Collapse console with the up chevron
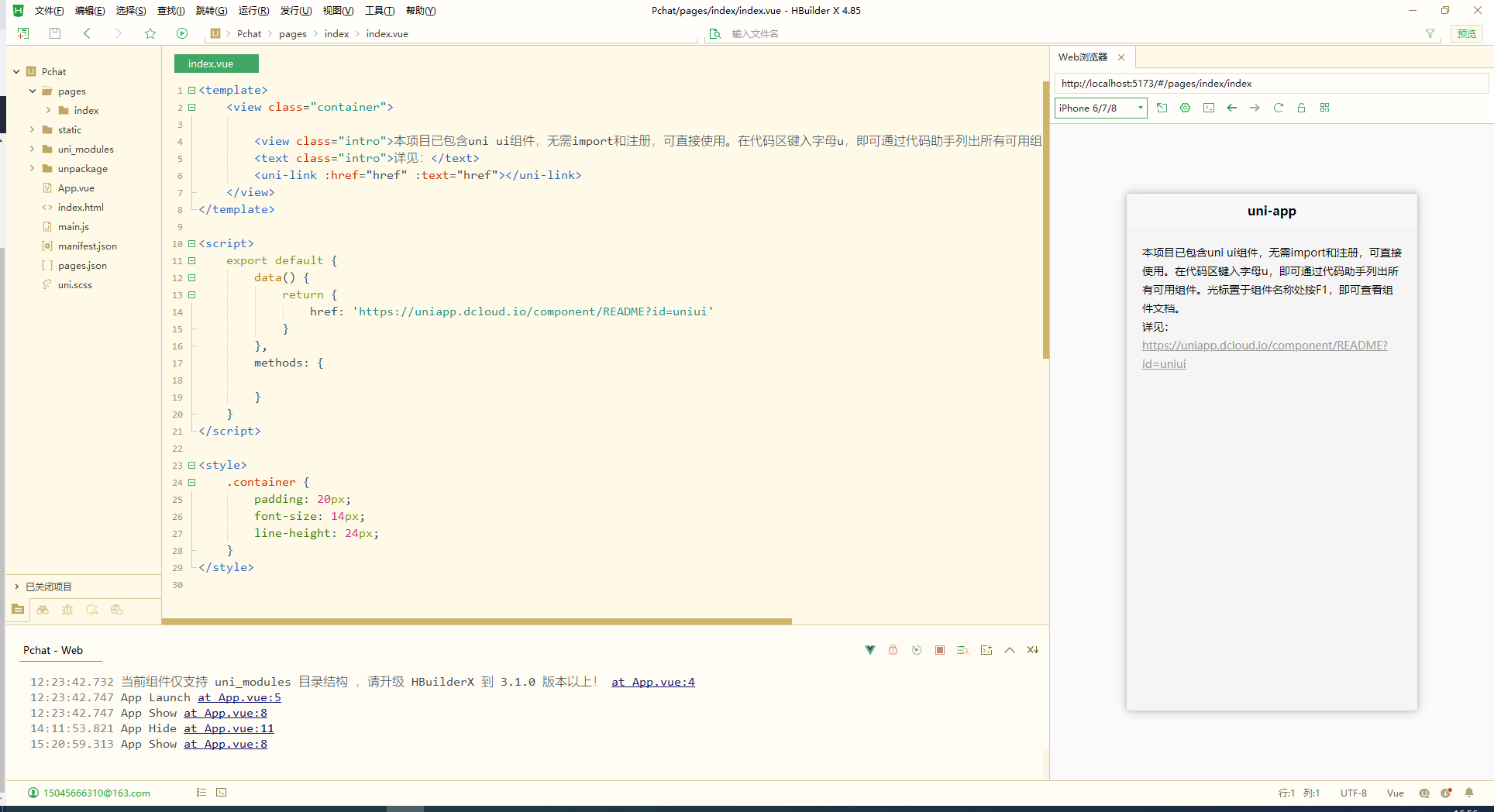The height and width of the screenshot is (812, 1494). click(1010, 650)
